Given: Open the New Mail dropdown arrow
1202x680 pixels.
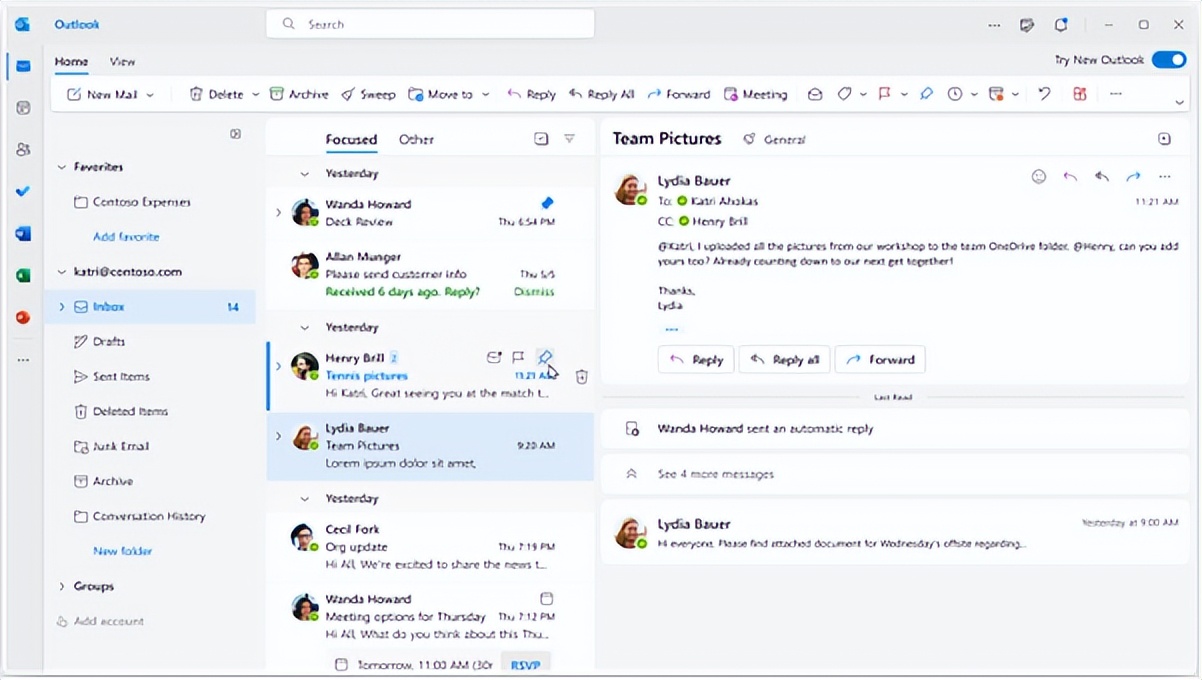Looking at the screenshot, I should click(152, 93).
